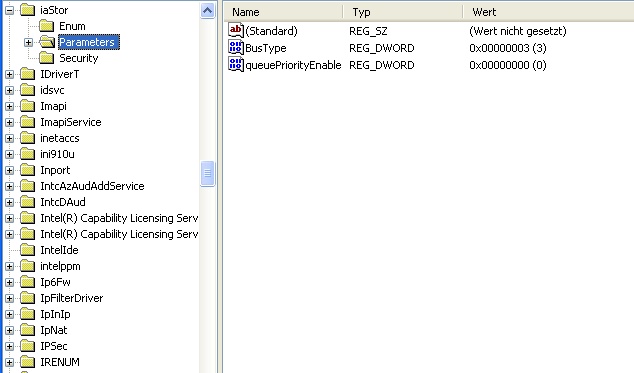The height and width of the screenshot is (373, 634).
Task: Expand the IPSec key
Action: point(9,347)
